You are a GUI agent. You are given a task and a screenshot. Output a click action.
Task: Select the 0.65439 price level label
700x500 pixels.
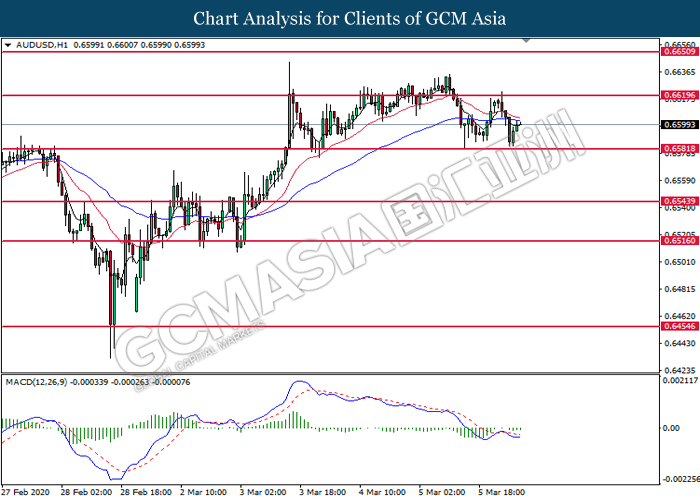coord(679,201)
